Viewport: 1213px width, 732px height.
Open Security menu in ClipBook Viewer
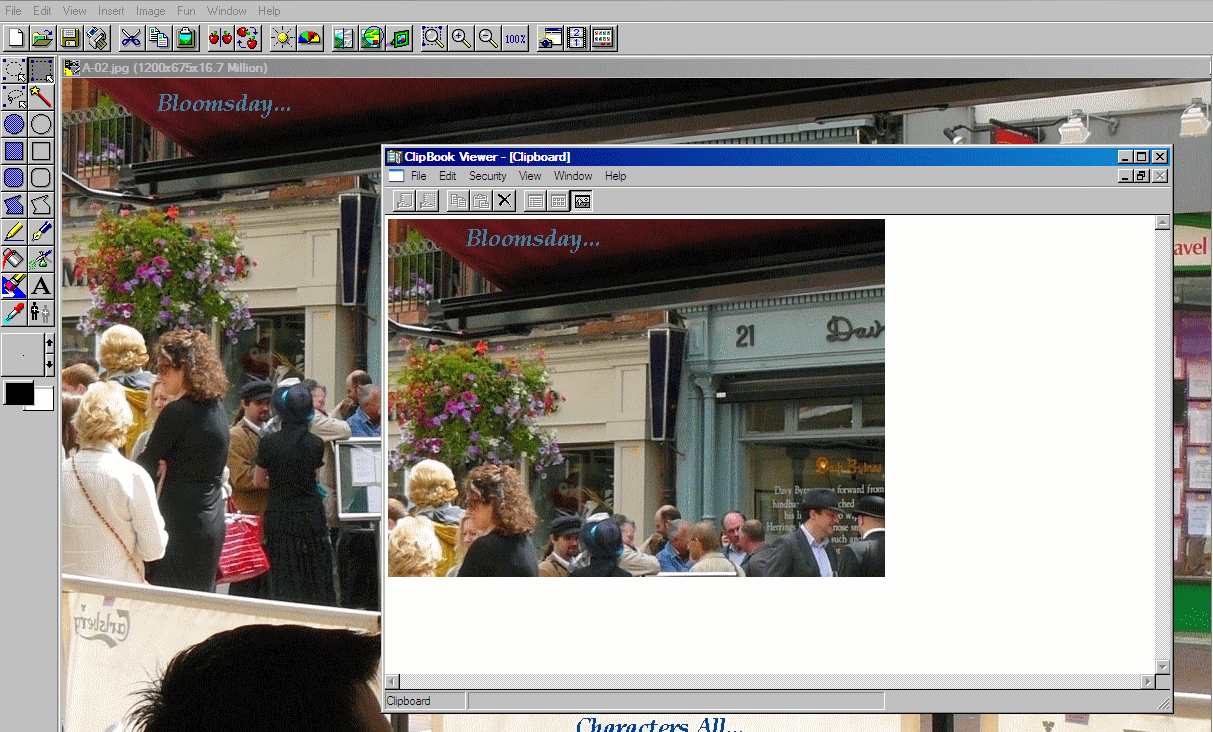tap(488, 176)
